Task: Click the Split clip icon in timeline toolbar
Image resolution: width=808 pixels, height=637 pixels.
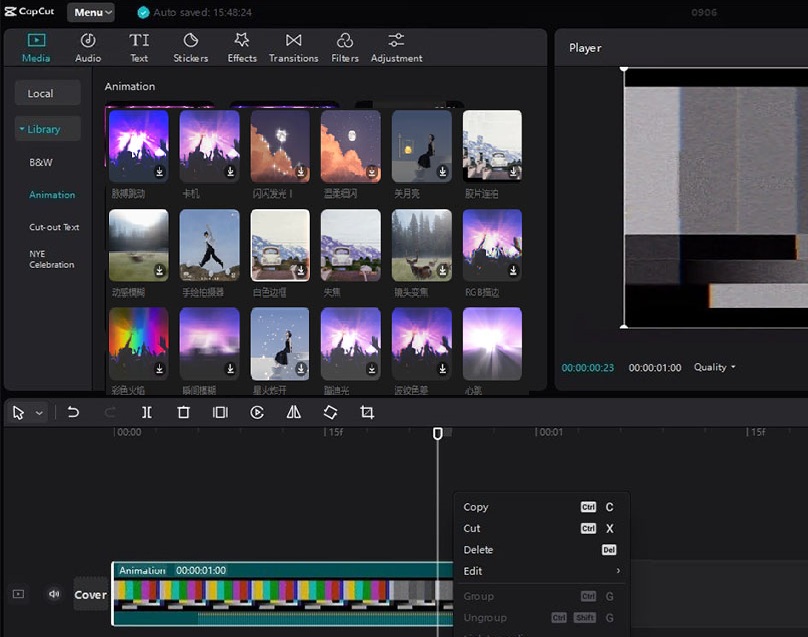Action: [147, 412]
